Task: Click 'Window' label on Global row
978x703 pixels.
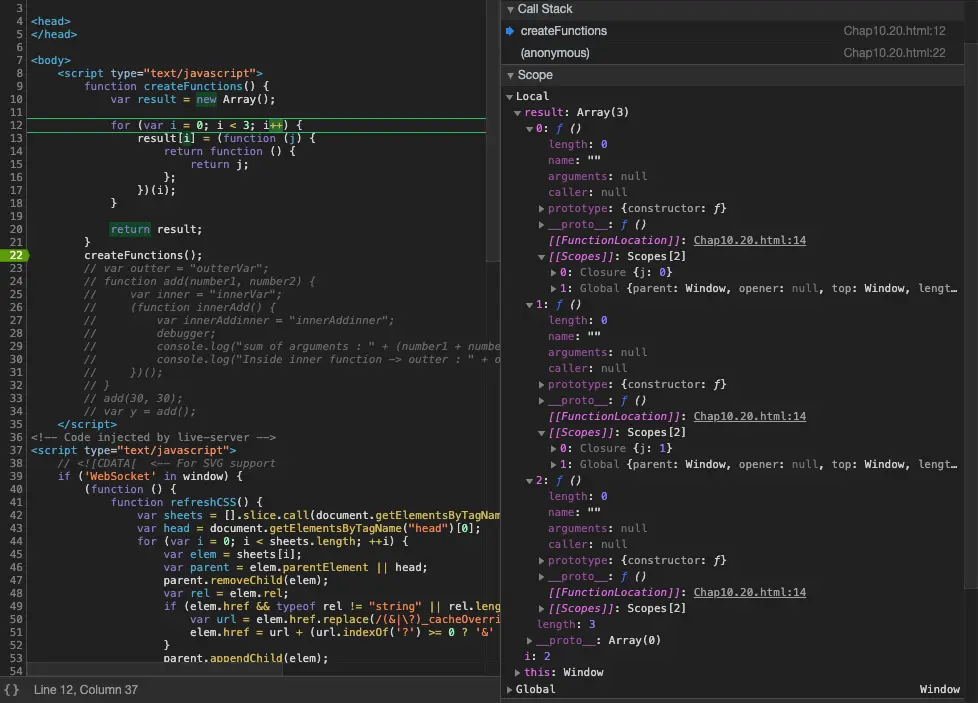Action: point(939,689)
